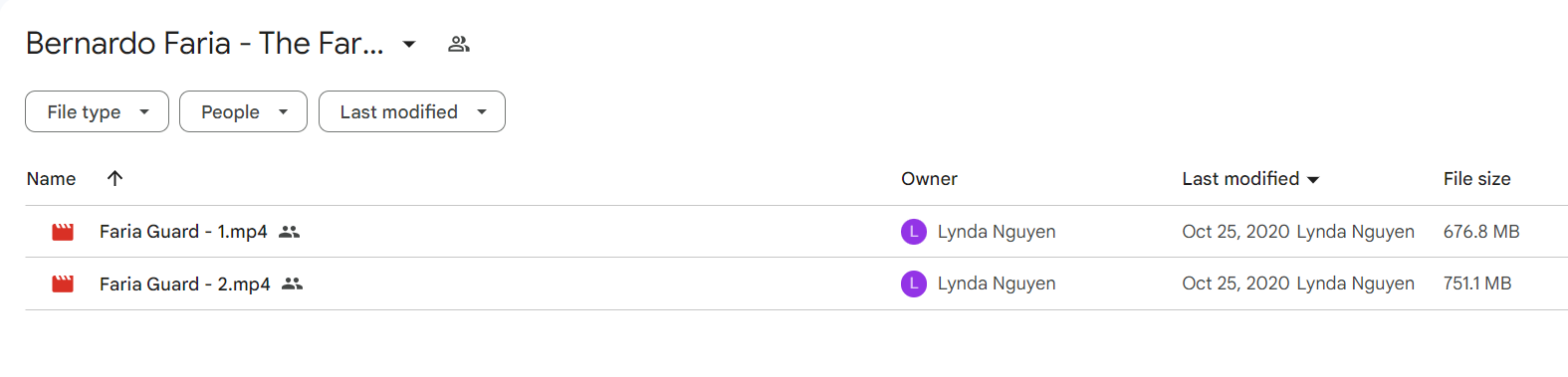
Task: Click shared icon beside Faria Guard - 1.mp4
Action: pyautogui.click(x=289, y=232)
